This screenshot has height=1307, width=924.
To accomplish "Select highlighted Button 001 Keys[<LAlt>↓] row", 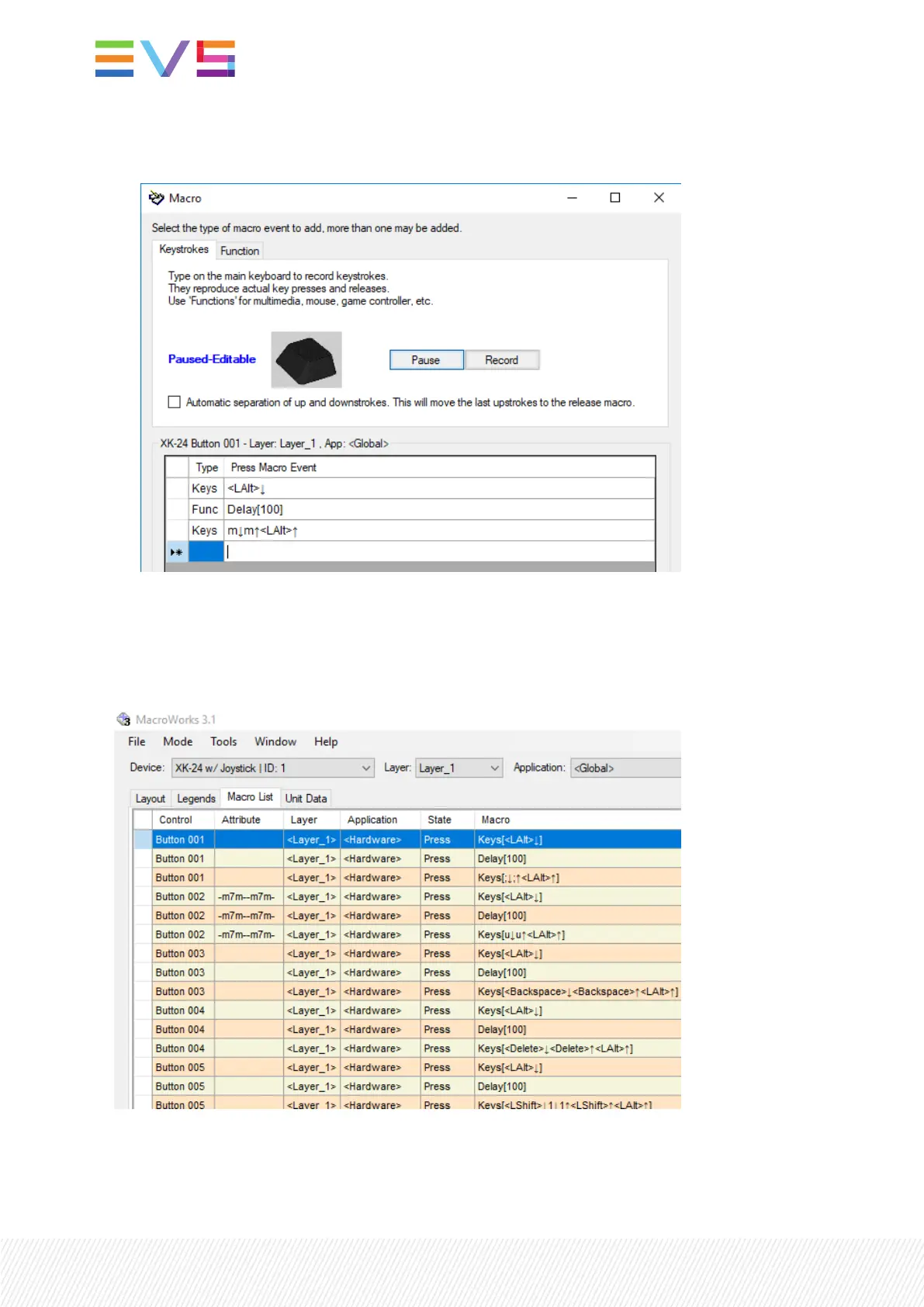I will pos(407,840).
